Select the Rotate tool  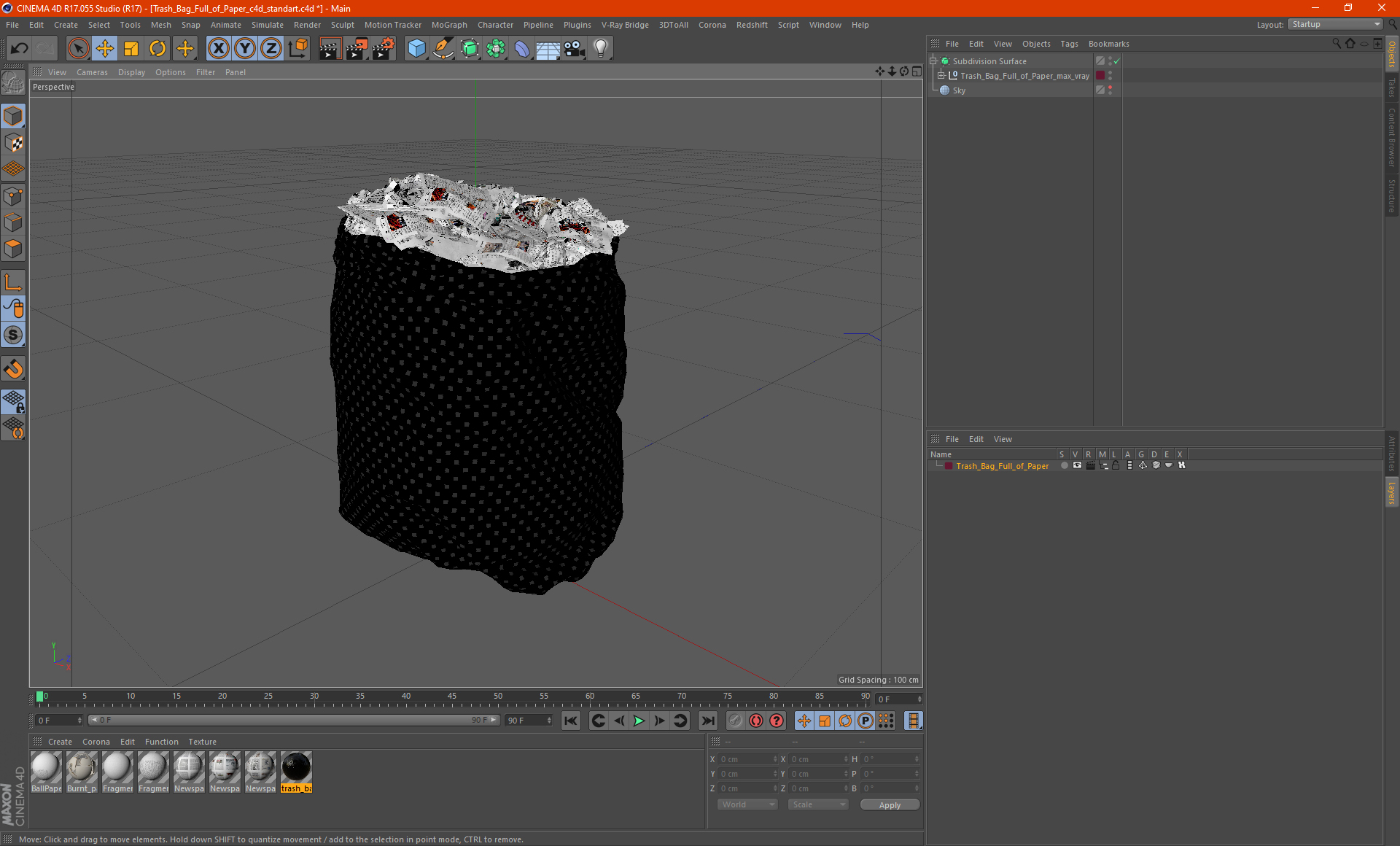(157, 49)
